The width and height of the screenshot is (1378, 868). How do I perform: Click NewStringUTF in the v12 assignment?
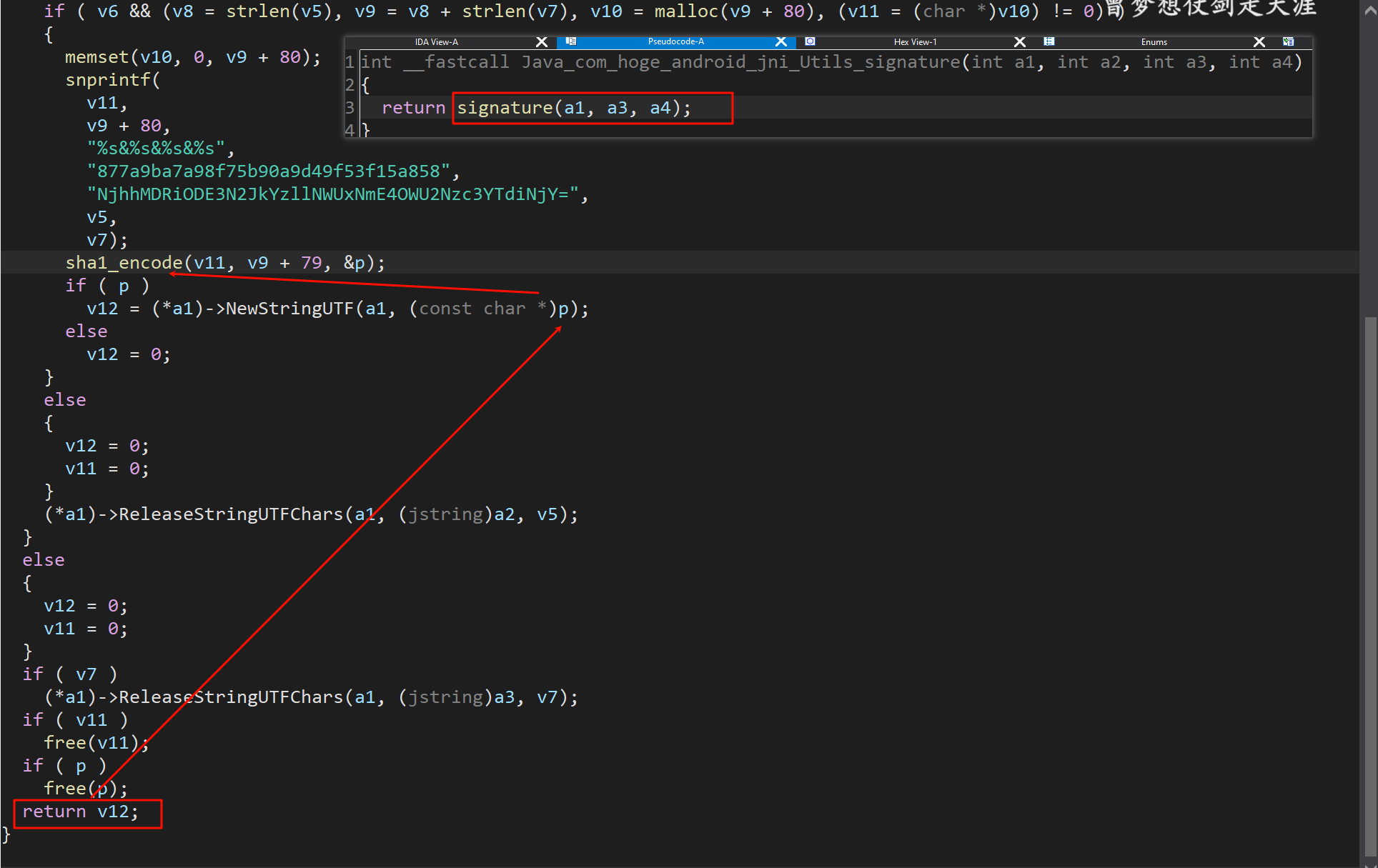[x=289, y=309]
